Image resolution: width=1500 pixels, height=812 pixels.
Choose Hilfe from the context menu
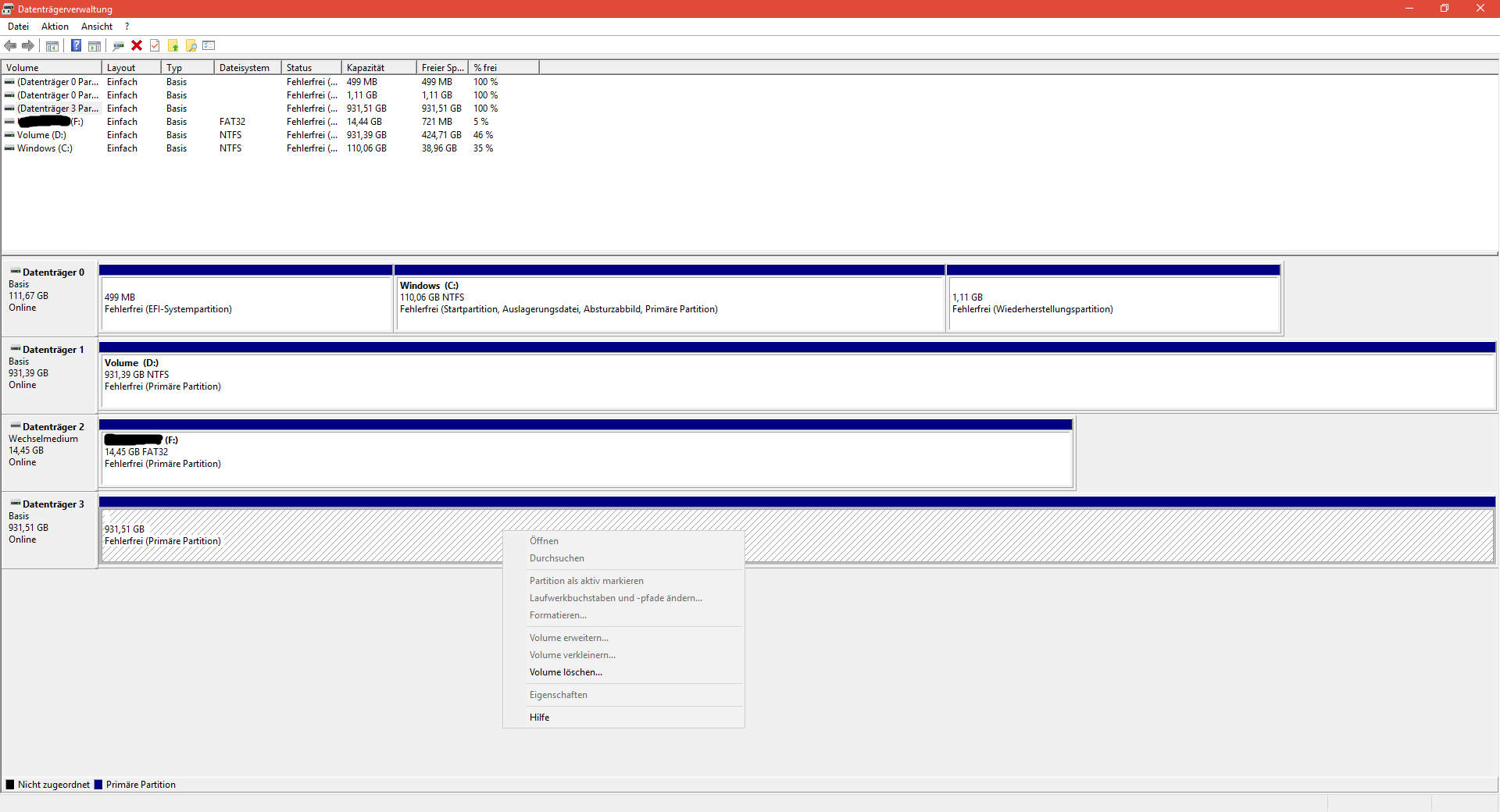[623, 718]
